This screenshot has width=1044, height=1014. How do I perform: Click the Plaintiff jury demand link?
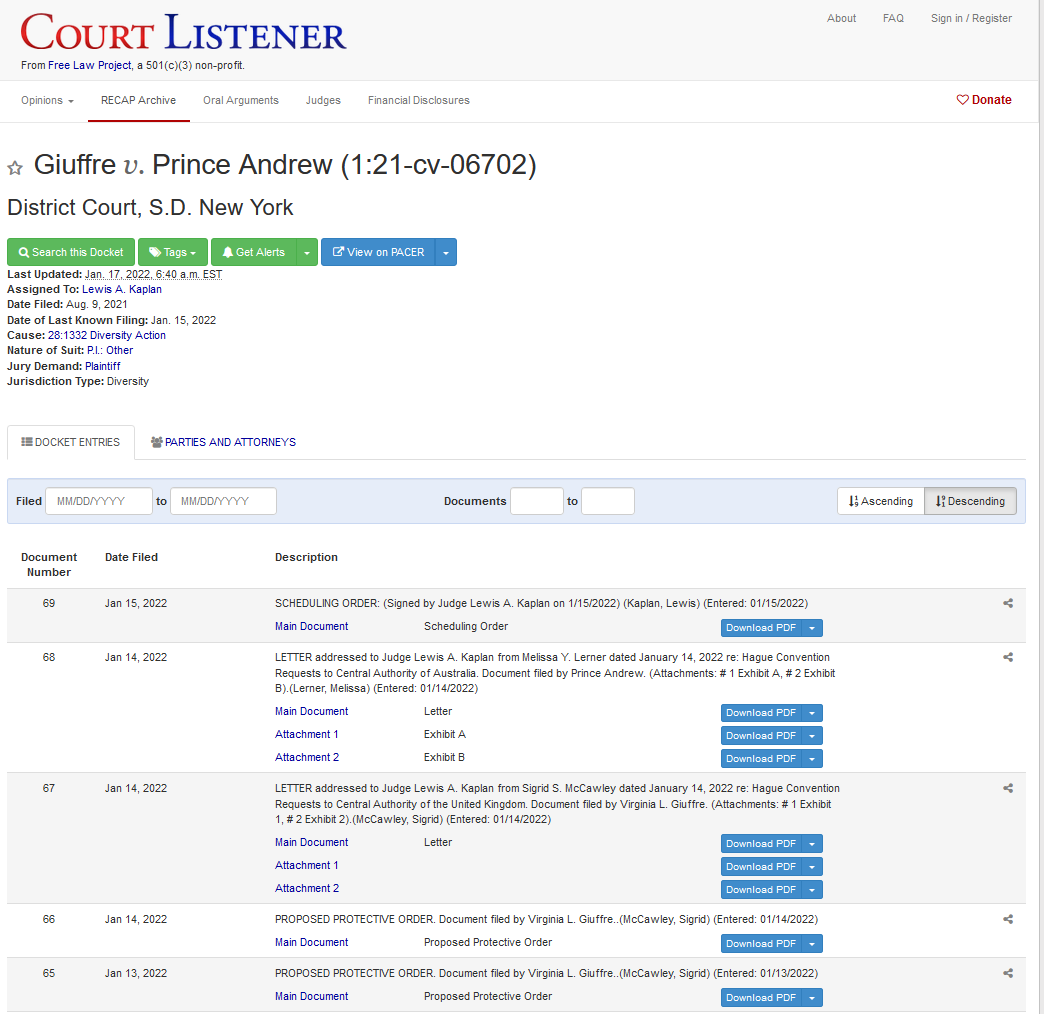point(103,366)
